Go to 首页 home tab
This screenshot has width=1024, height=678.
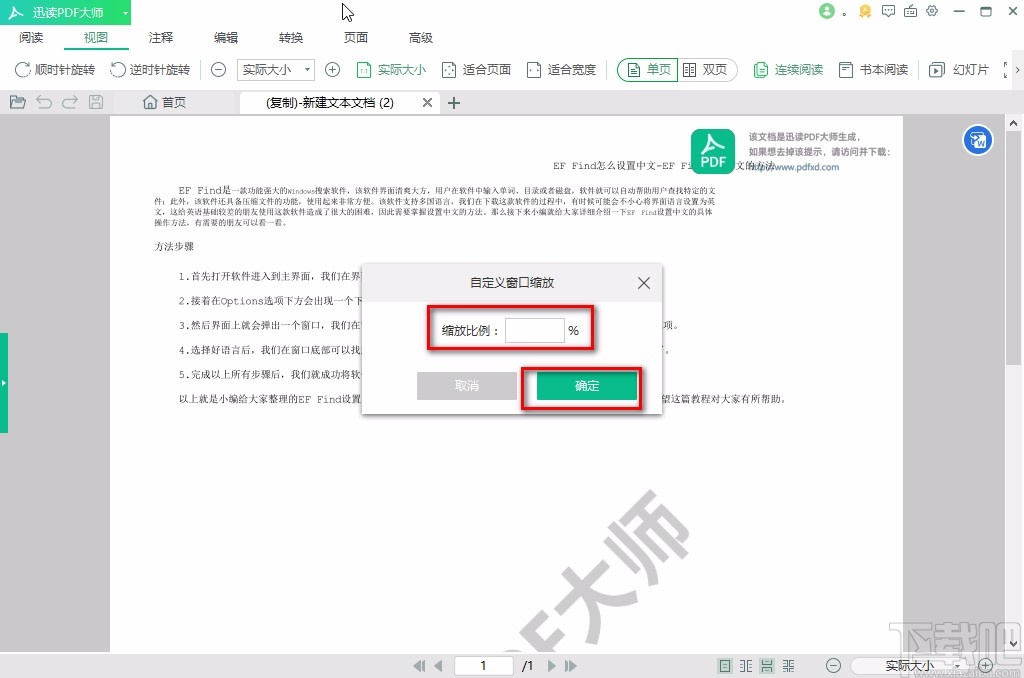(165, 103)
